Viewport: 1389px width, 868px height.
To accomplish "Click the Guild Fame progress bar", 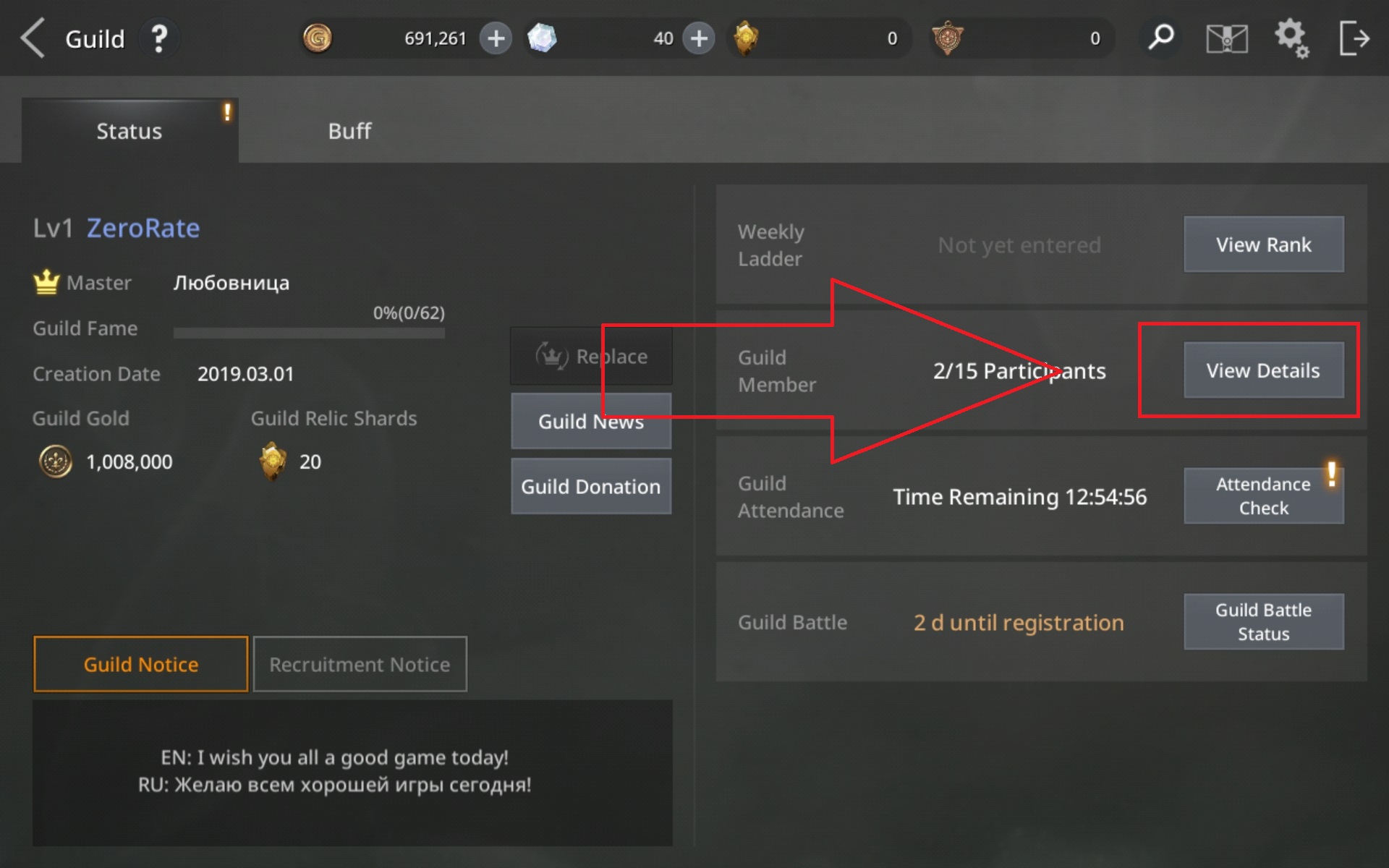I will pos(309,333).
